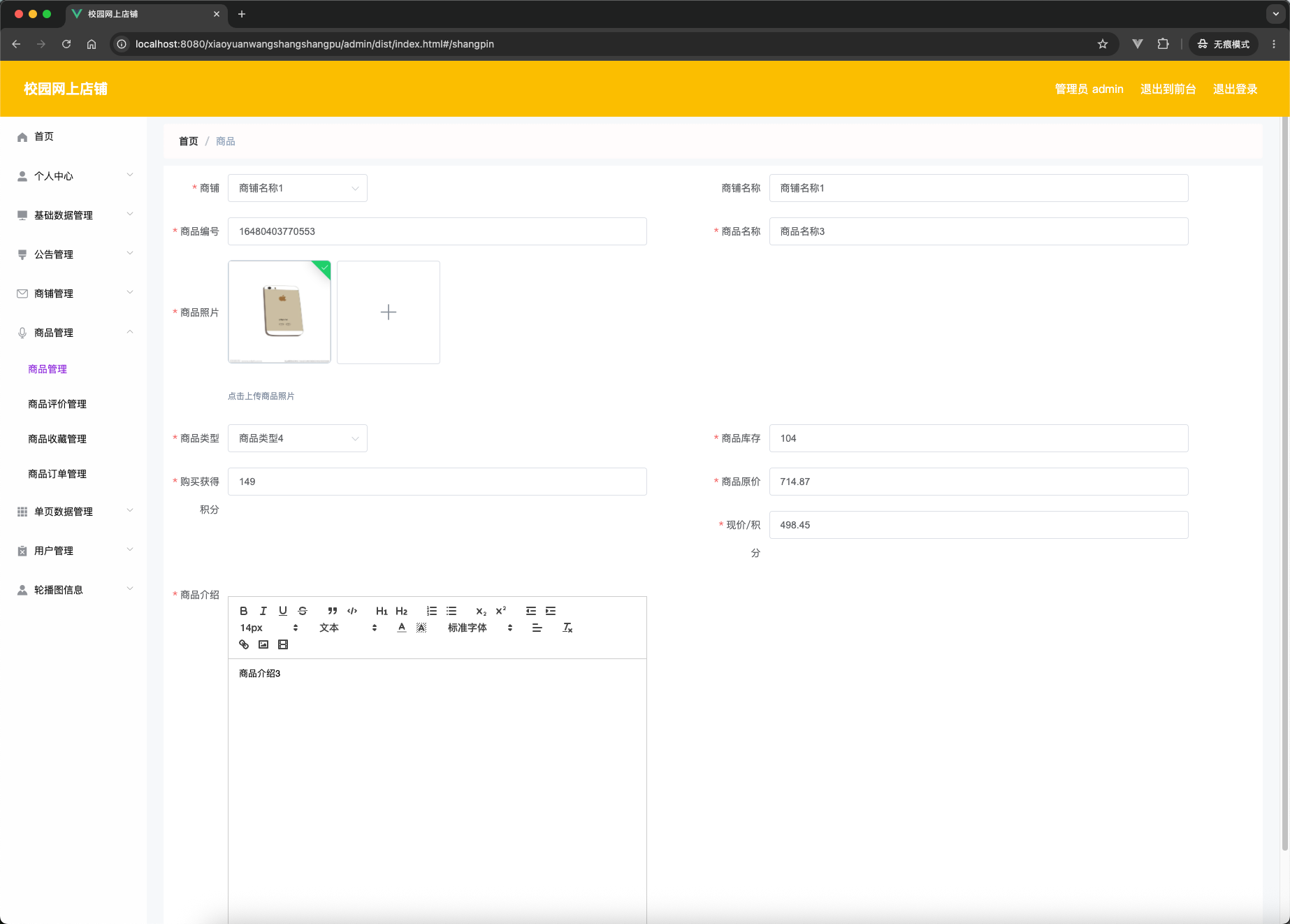Image resolution: width=1290 pixels, height=924 pixels.
Task: Expand the 公告管理 sidebar menu
Action: pos(73,254)
